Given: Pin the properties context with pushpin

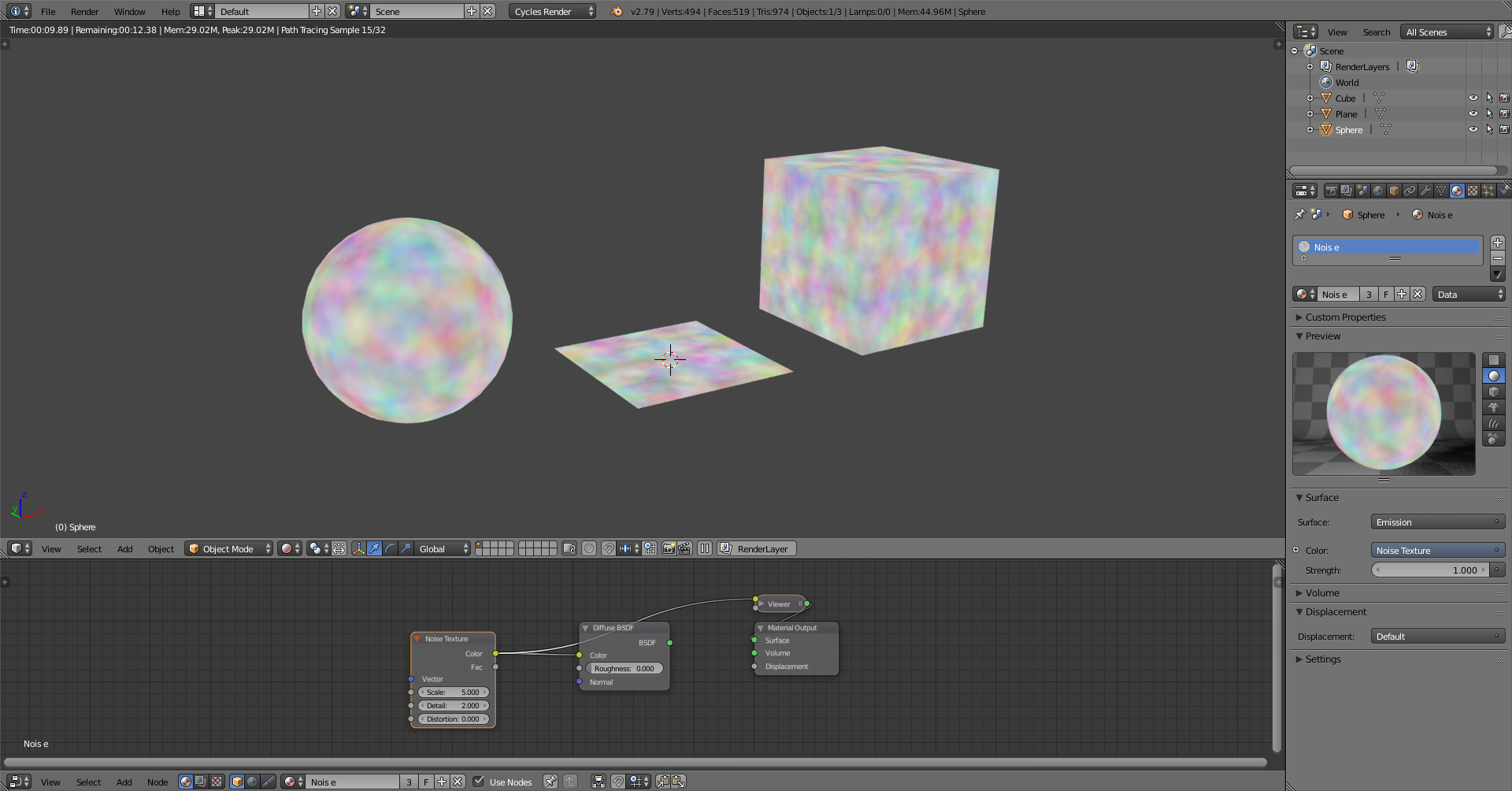Looking at the screenshot, I should tap(1299, 214).
